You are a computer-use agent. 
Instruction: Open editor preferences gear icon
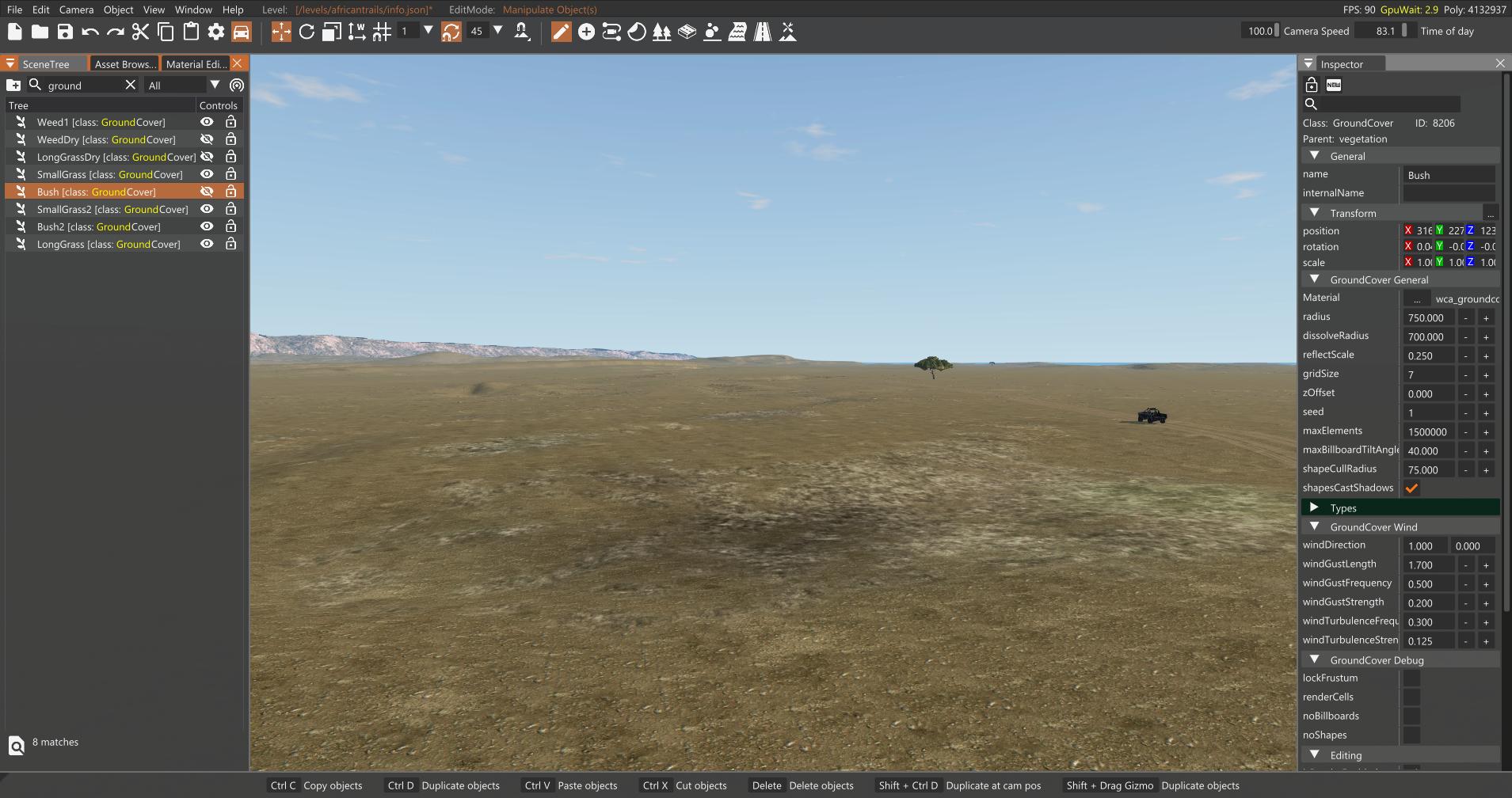click(x=216, y=32)
